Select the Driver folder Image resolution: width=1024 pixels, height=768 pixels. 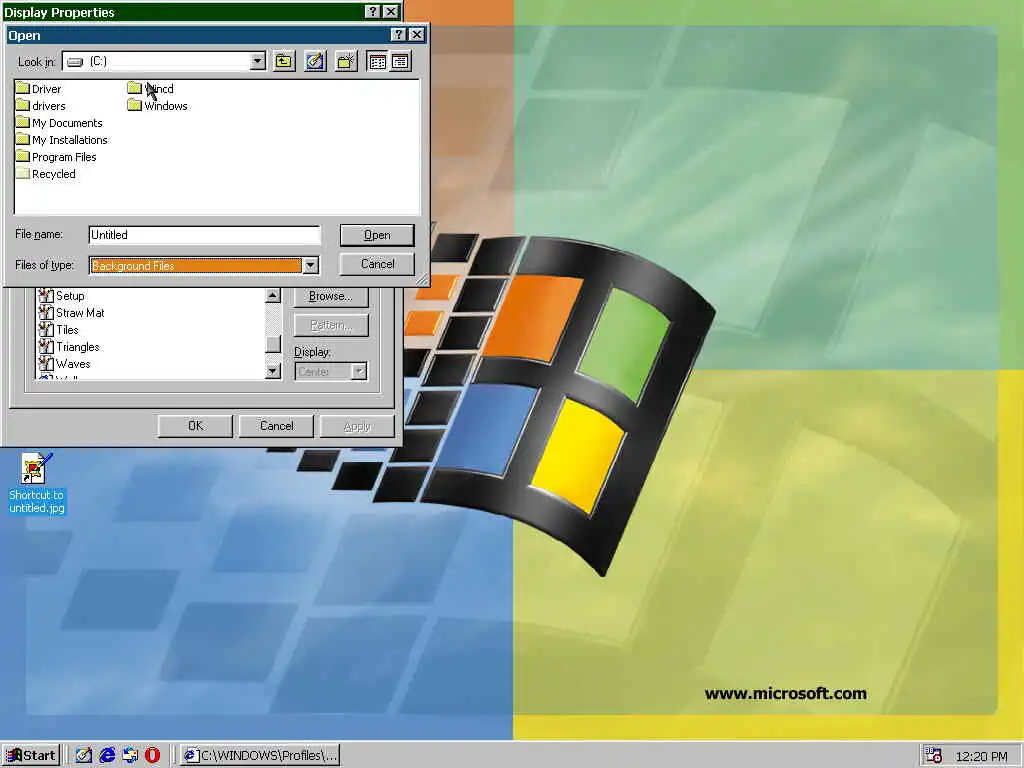point(39,89)
